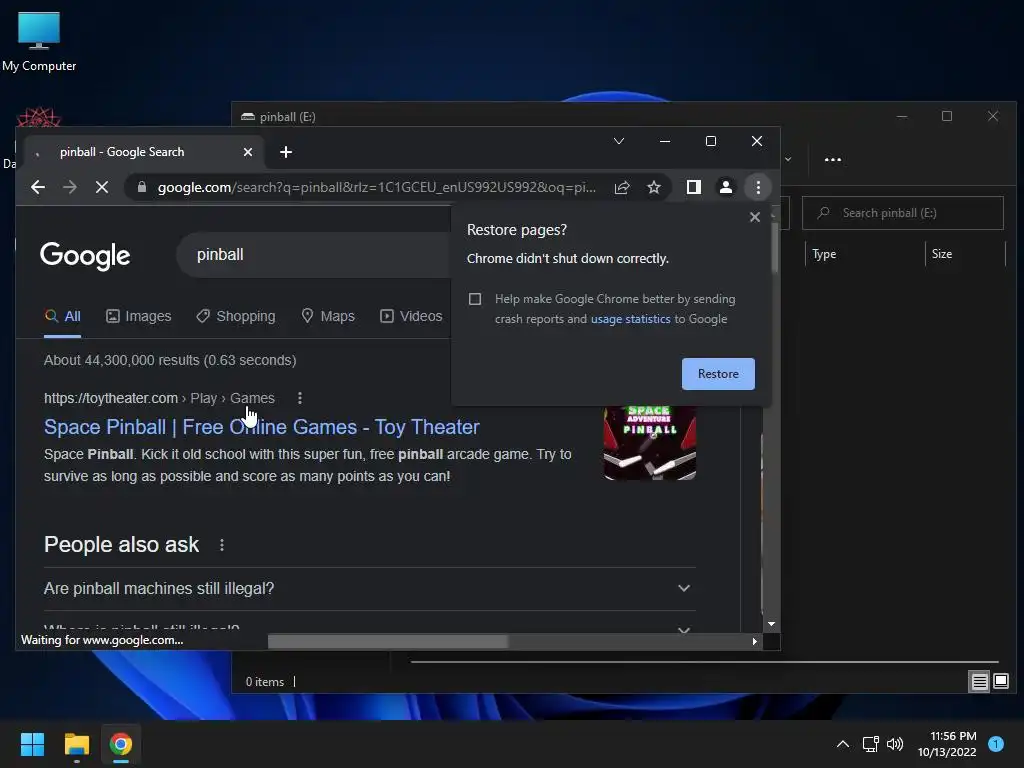This screenshot has width=1024, height=768.
Task: Open notification center badge
Action: pos(996,744)
